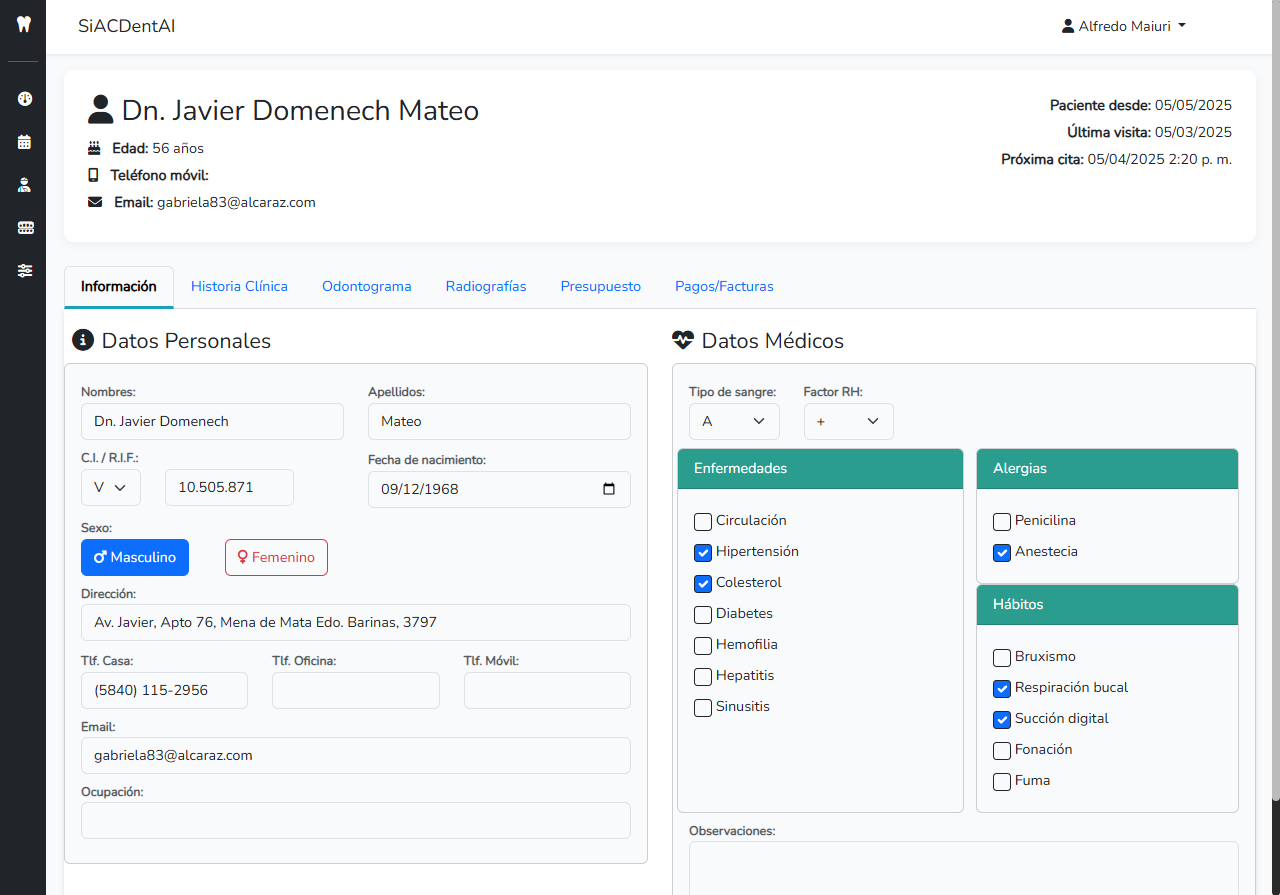Open the Tipo de sangre dropdown

click(734, 422)
